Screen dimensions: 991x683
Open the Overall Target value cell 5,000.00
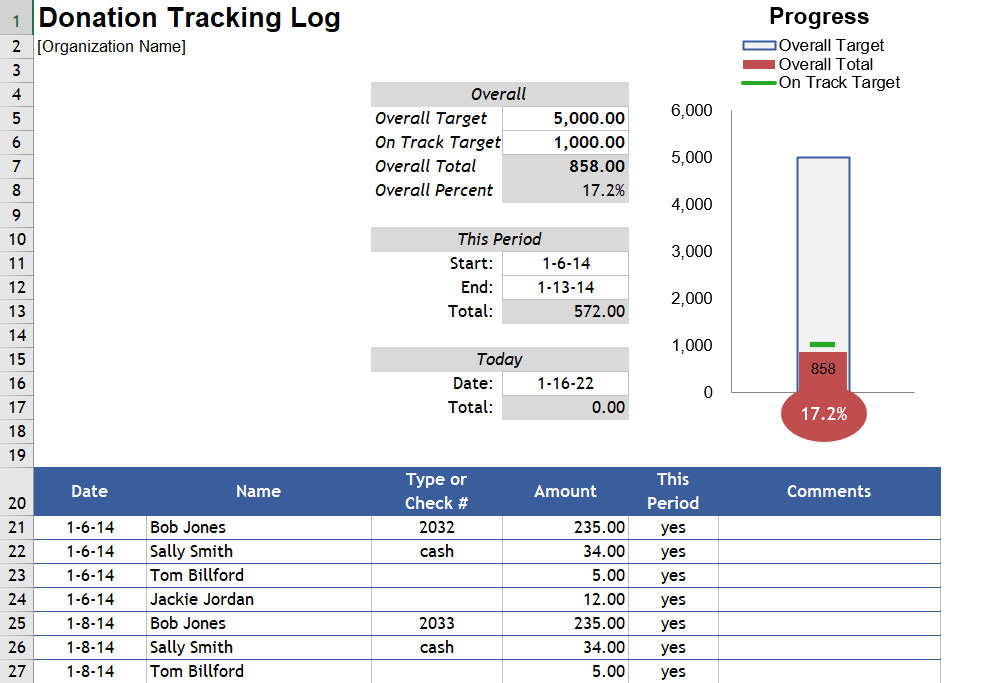tap(565, 118)
